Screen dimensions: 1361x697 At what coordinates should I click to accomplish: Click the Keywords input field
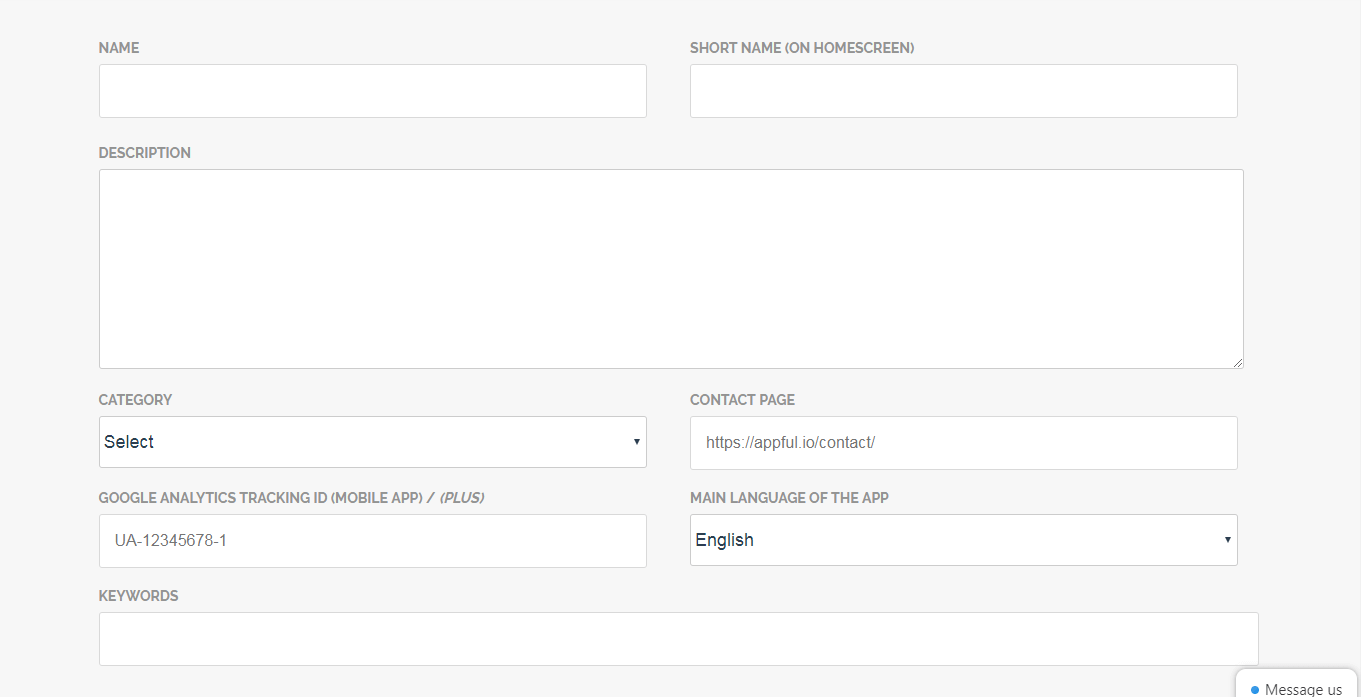(x=678, y=637)
